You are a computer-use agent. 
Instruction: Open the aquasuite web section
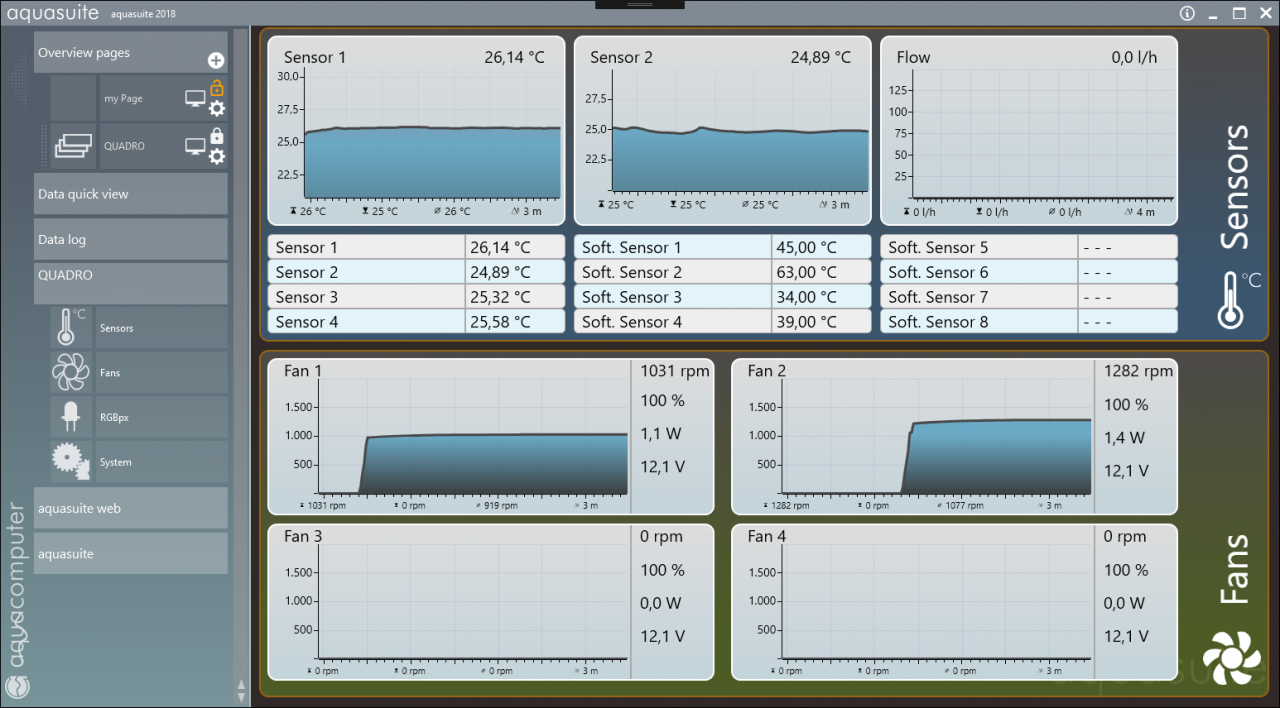pos(131,508)
